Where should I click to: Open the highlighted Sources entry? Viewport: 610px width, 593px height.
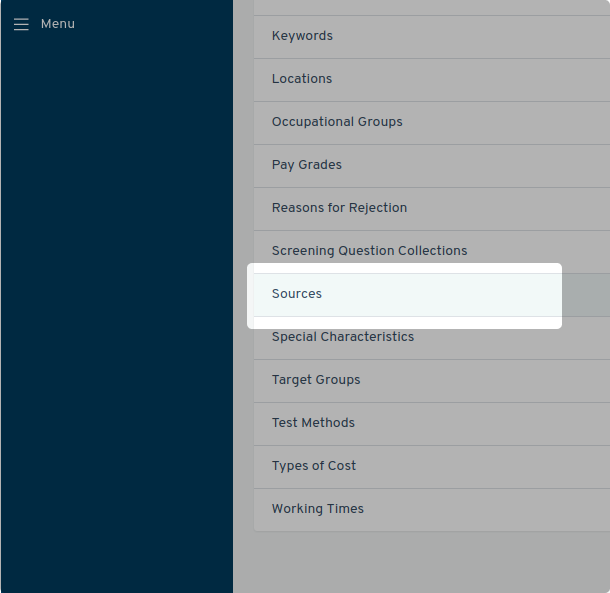[x=297, y=294]
